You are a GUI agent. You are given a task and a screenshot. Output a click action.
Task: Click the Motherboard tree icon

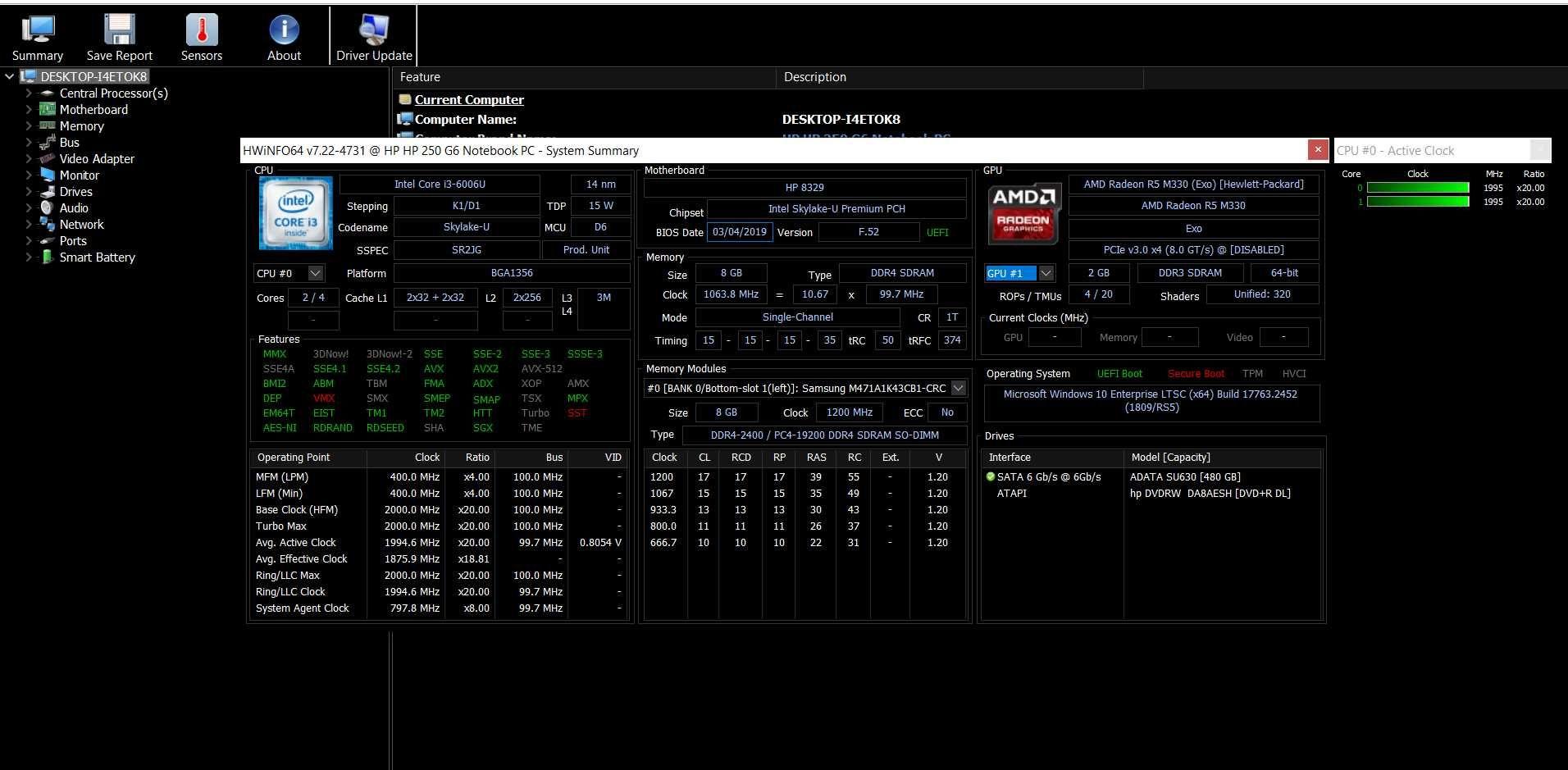tap(48, 109)
